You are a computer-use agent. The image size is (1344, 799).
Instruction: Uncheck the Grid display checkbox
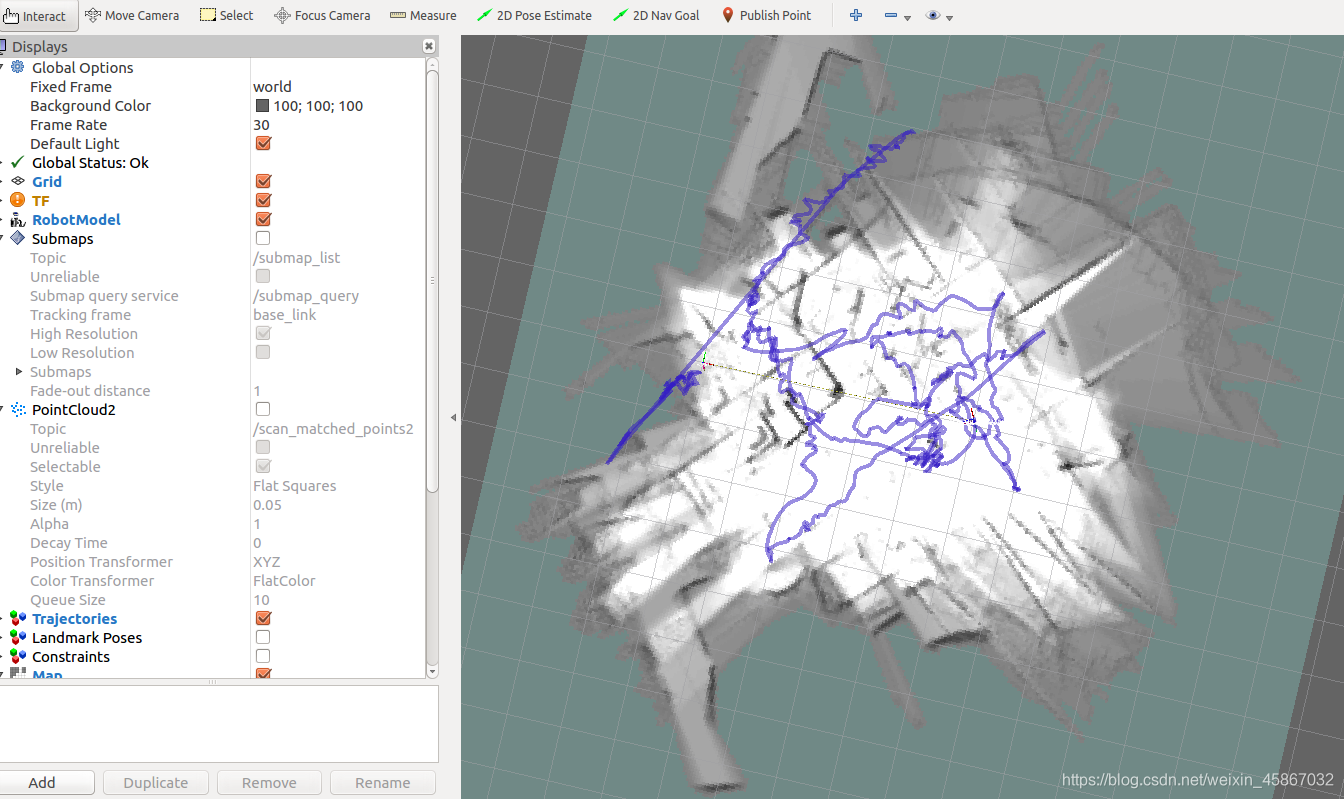click(263, 181)
